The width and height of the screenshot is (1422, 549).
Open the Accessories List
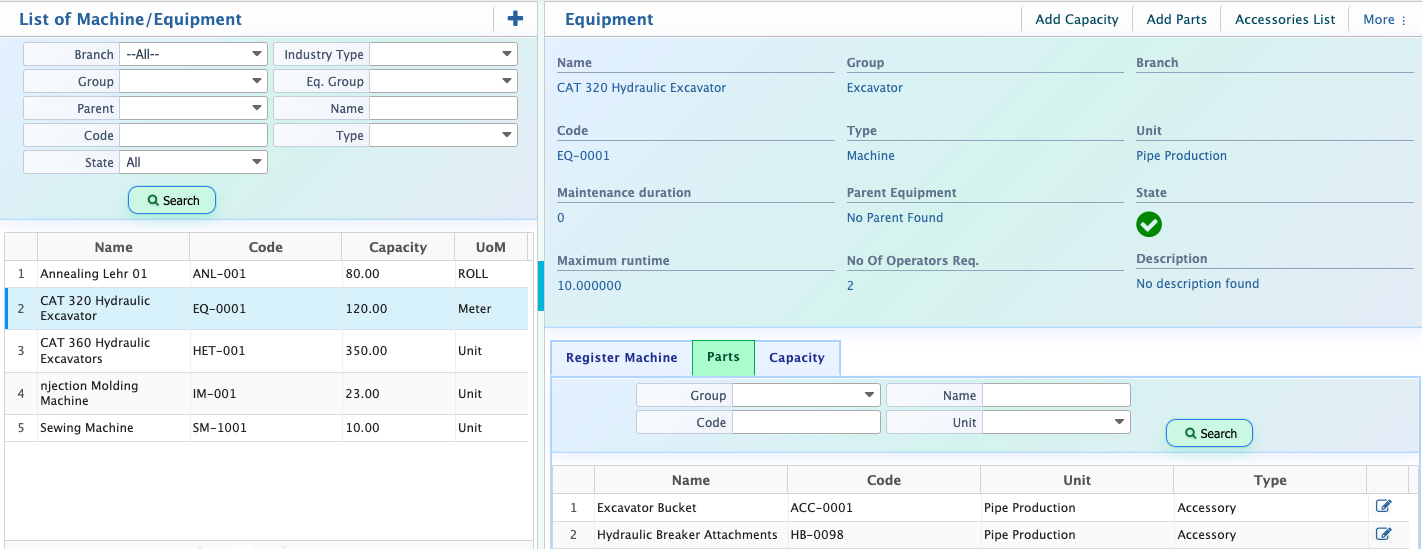pyautogui.click(x=1285, y=19)
